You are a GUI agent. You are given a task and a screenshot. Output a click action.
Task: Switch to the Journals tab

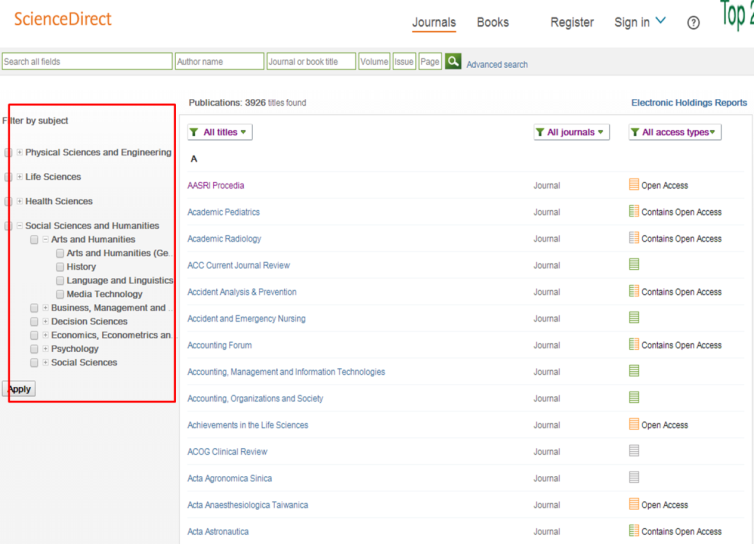click(x=434, y=23)
